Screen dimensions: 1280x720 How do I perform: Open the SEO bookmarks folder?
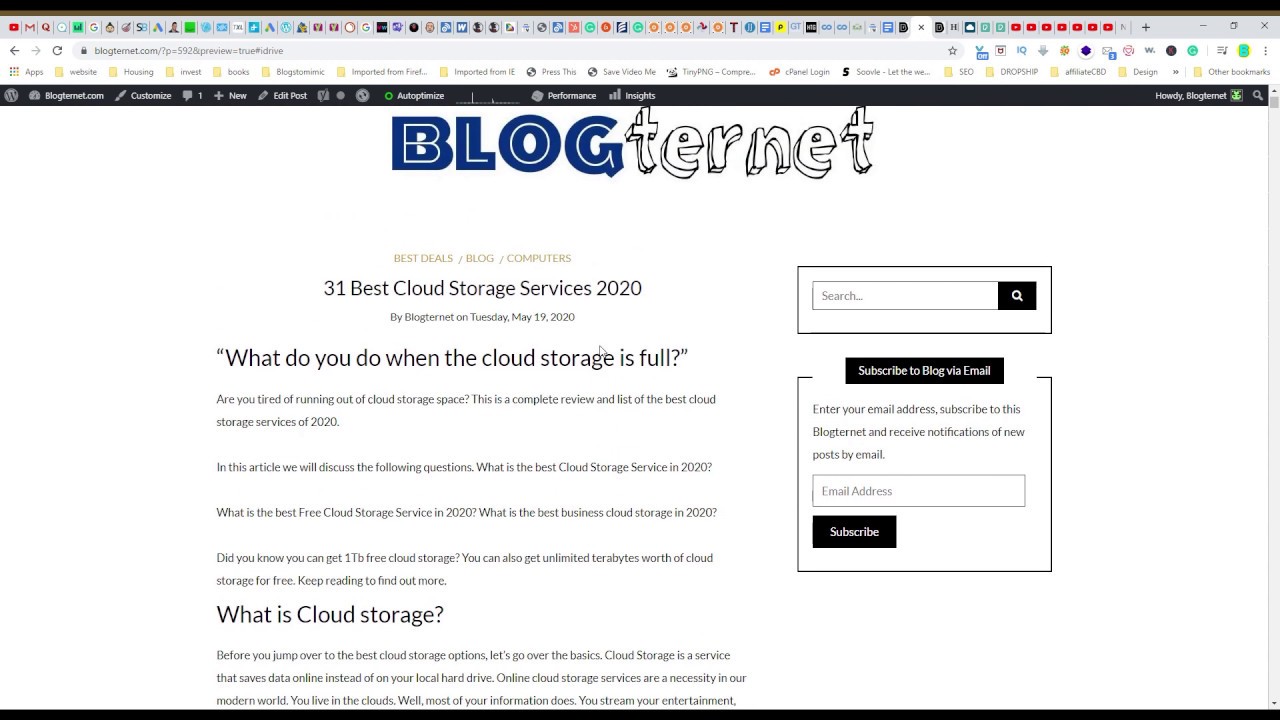pyautogui.click(x=958, y=72)
